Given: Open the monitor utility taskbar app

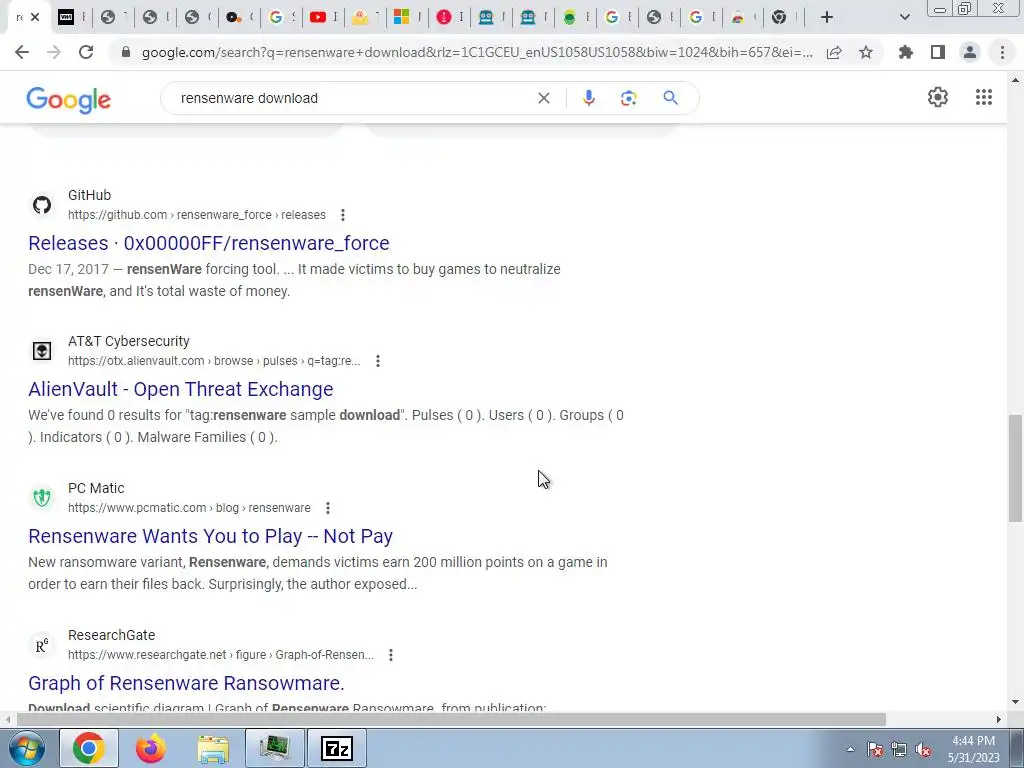Looking at the screenshot, I should click(275, 748).
